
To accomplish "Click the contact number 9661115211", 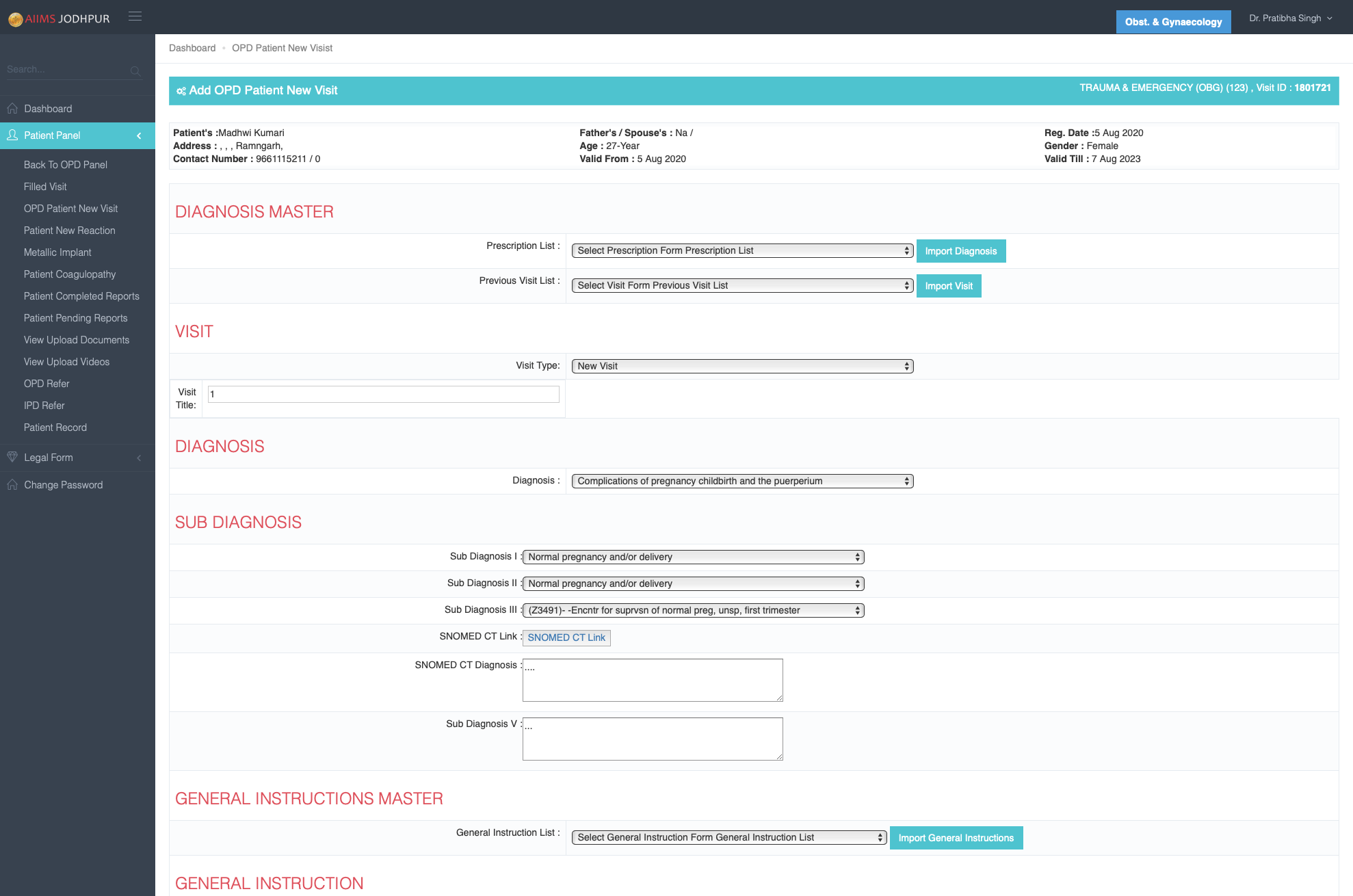I will (x=281, y=159).
